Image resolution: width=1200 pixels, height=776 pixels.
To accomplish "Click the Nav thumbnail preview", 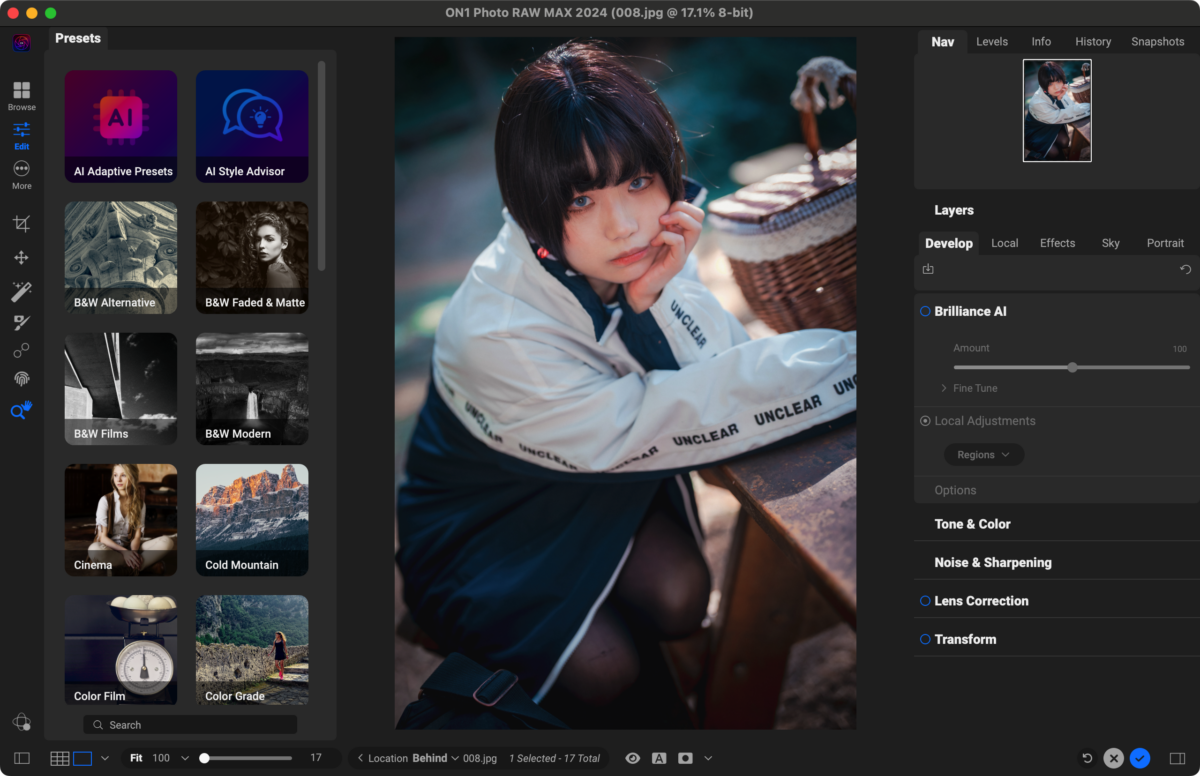I will pyautogui.click(x=1057, y=110).
